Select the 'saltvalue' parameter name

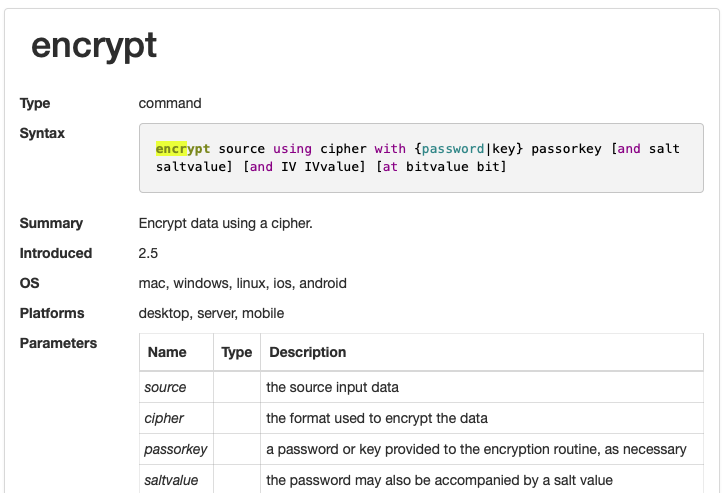point(171,481)
